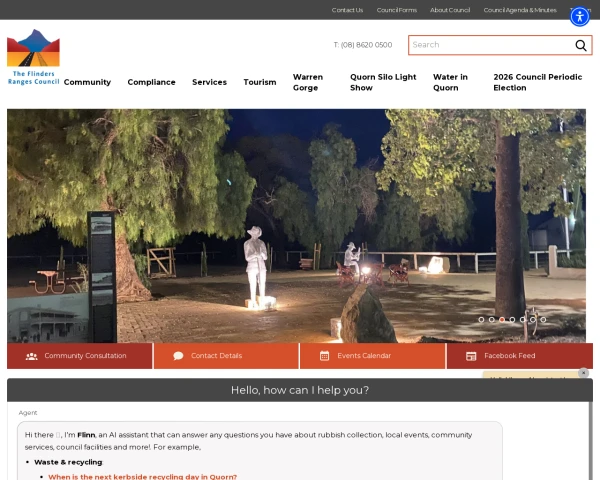Open the Tourism menu
Image resolution: width=600 pixels, height=480 pixels.
point(260,82)
